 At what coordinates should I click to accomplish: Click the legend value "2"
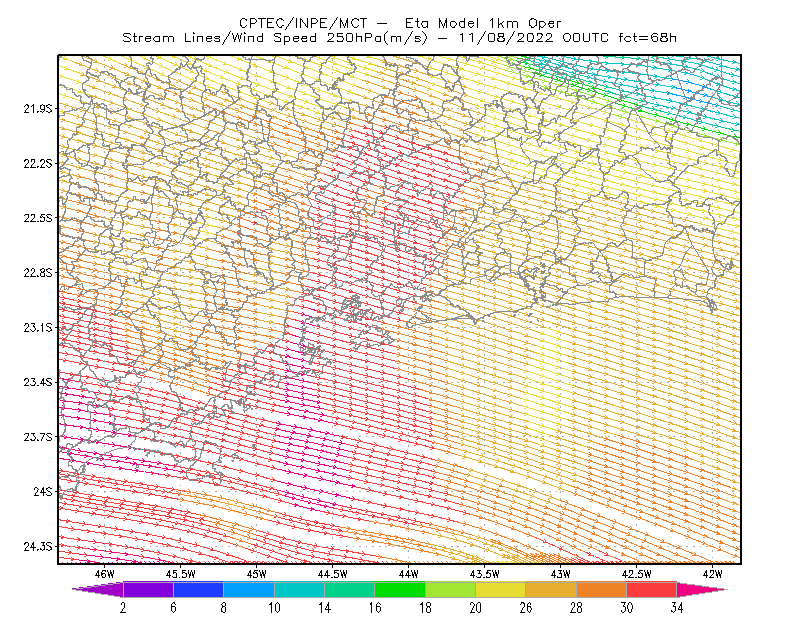pyautogui.click(x=123, y=608)
